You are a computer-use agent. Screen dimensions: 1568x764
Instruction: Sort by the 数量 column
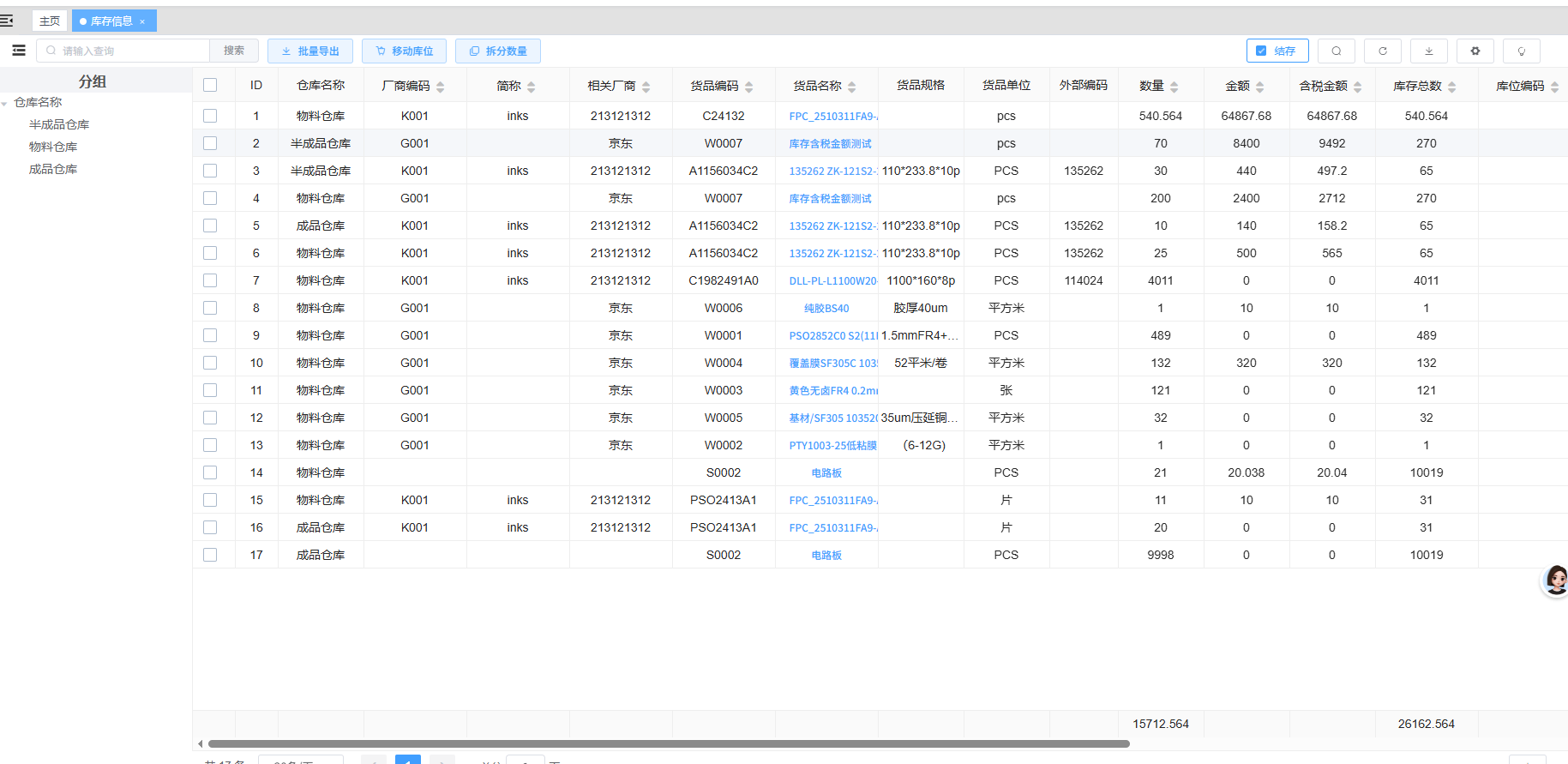pyautogui.click(x=1174, y=87)
